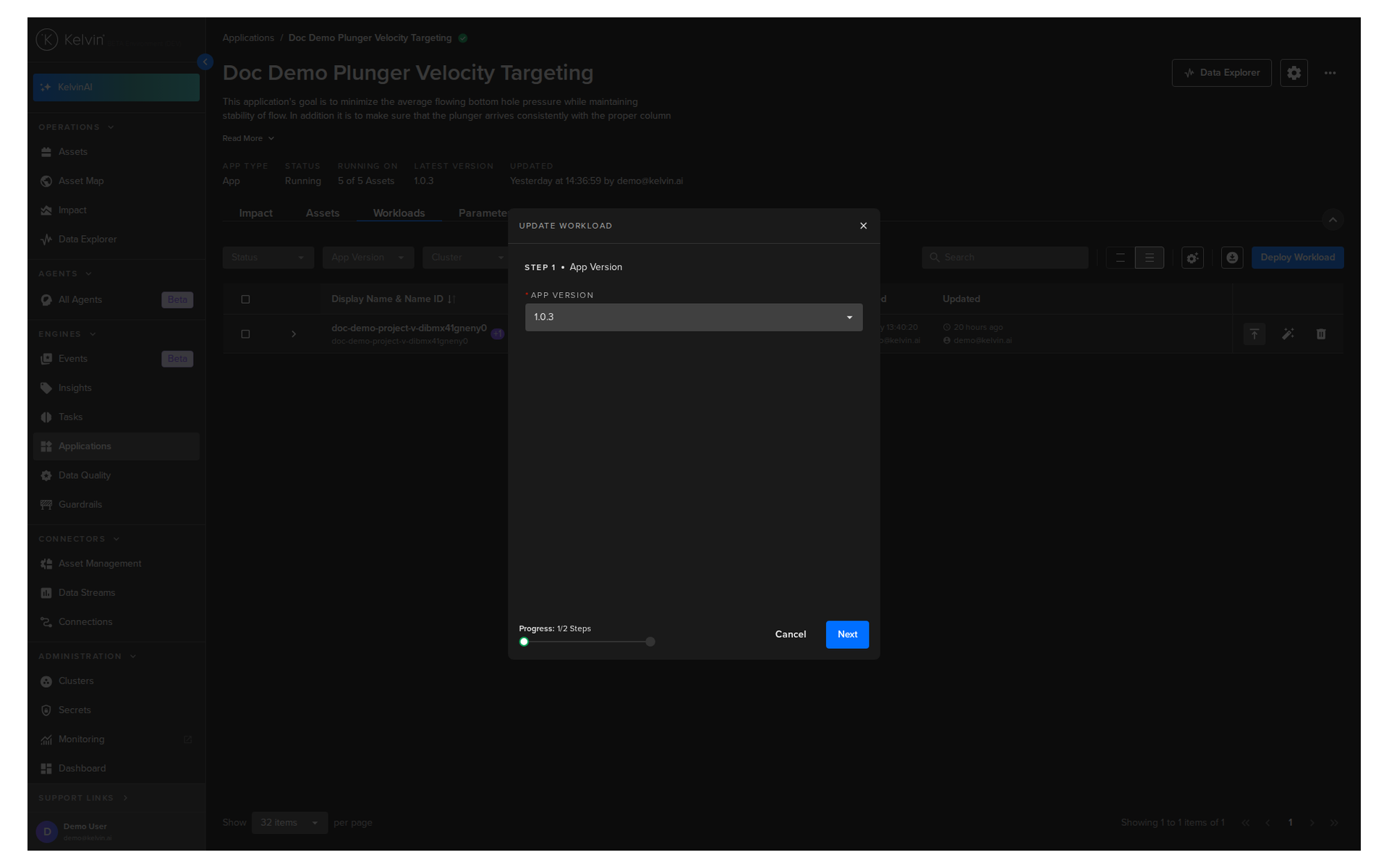Cancel the Update Workload dialog
Screen dimensions: 1389x868
(x=790, y=634)
